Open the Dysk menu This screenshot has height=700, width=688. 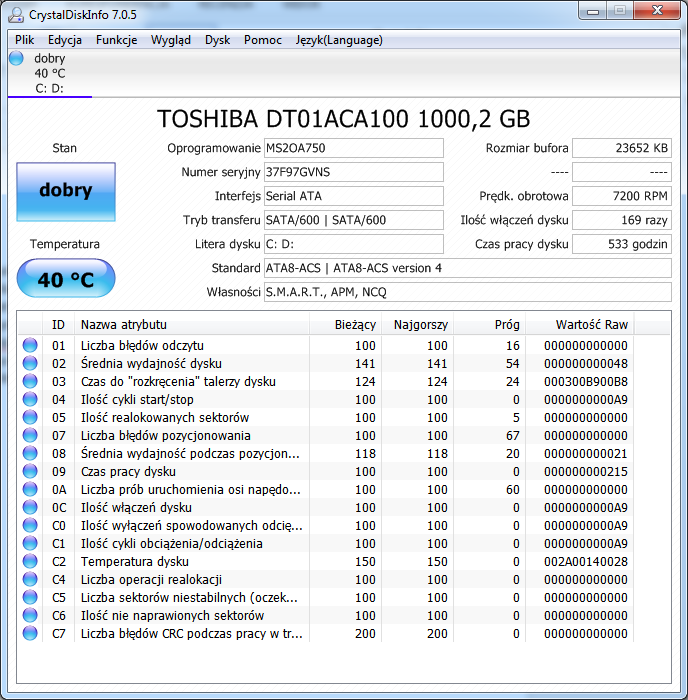[217, 40]
